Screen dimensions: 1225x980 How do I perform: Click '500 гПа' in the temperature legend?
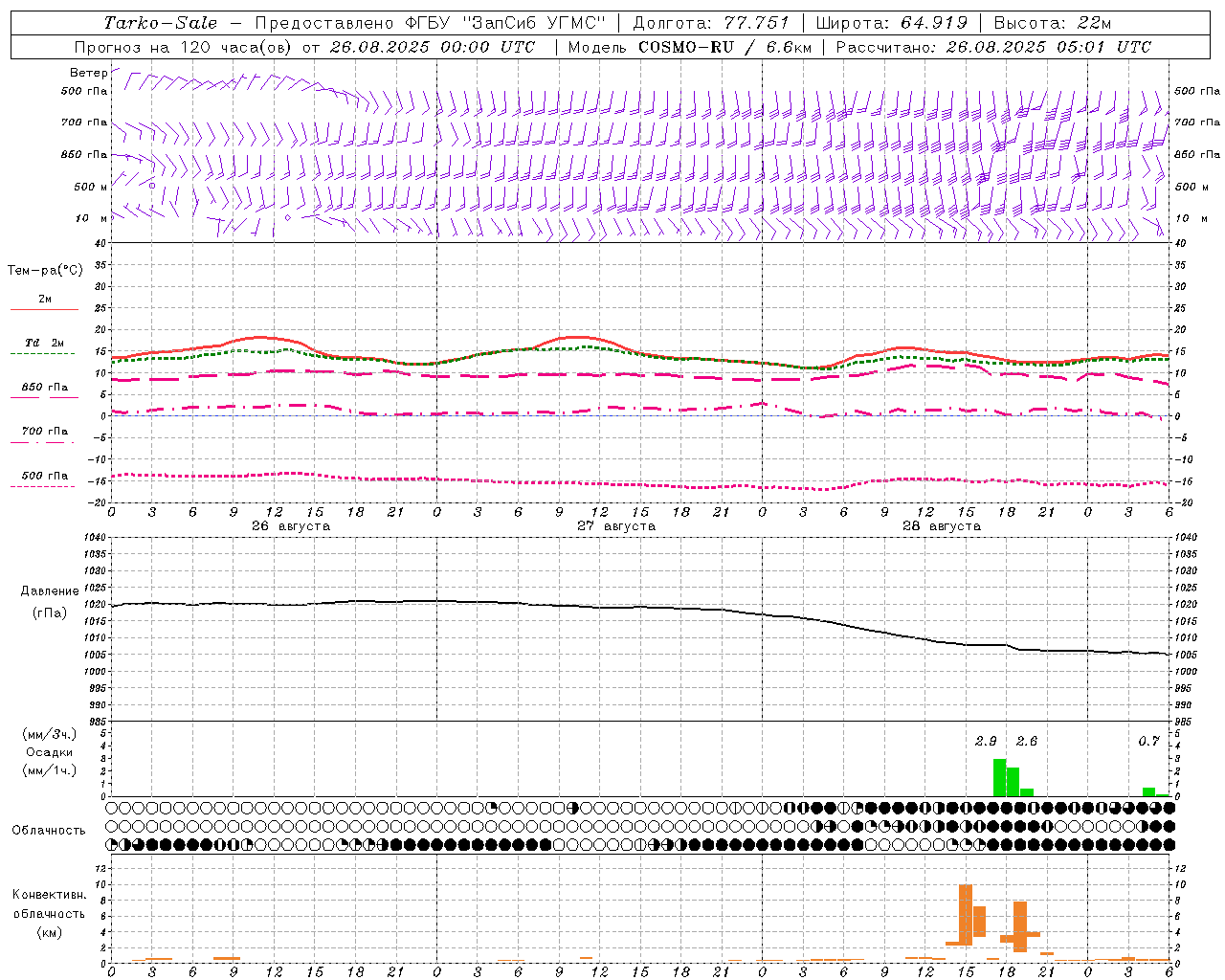45,476
